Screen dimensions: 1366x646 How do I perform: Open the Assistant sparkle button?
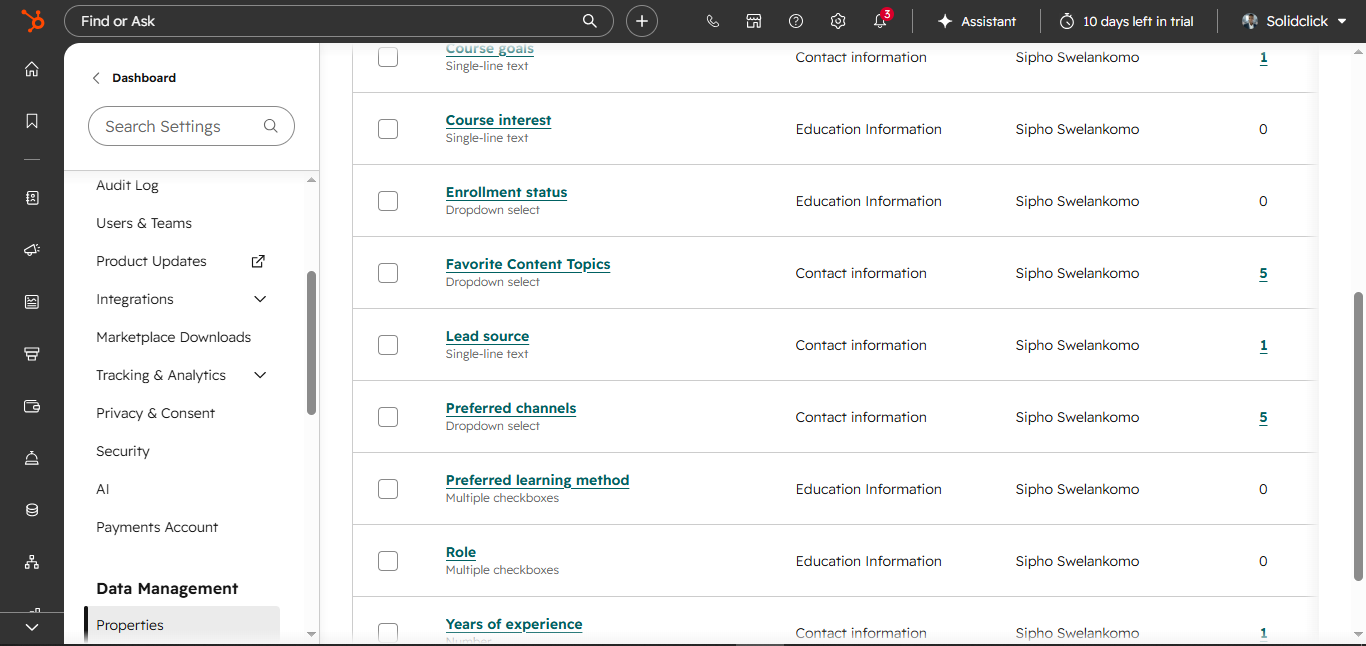[977, 21]
